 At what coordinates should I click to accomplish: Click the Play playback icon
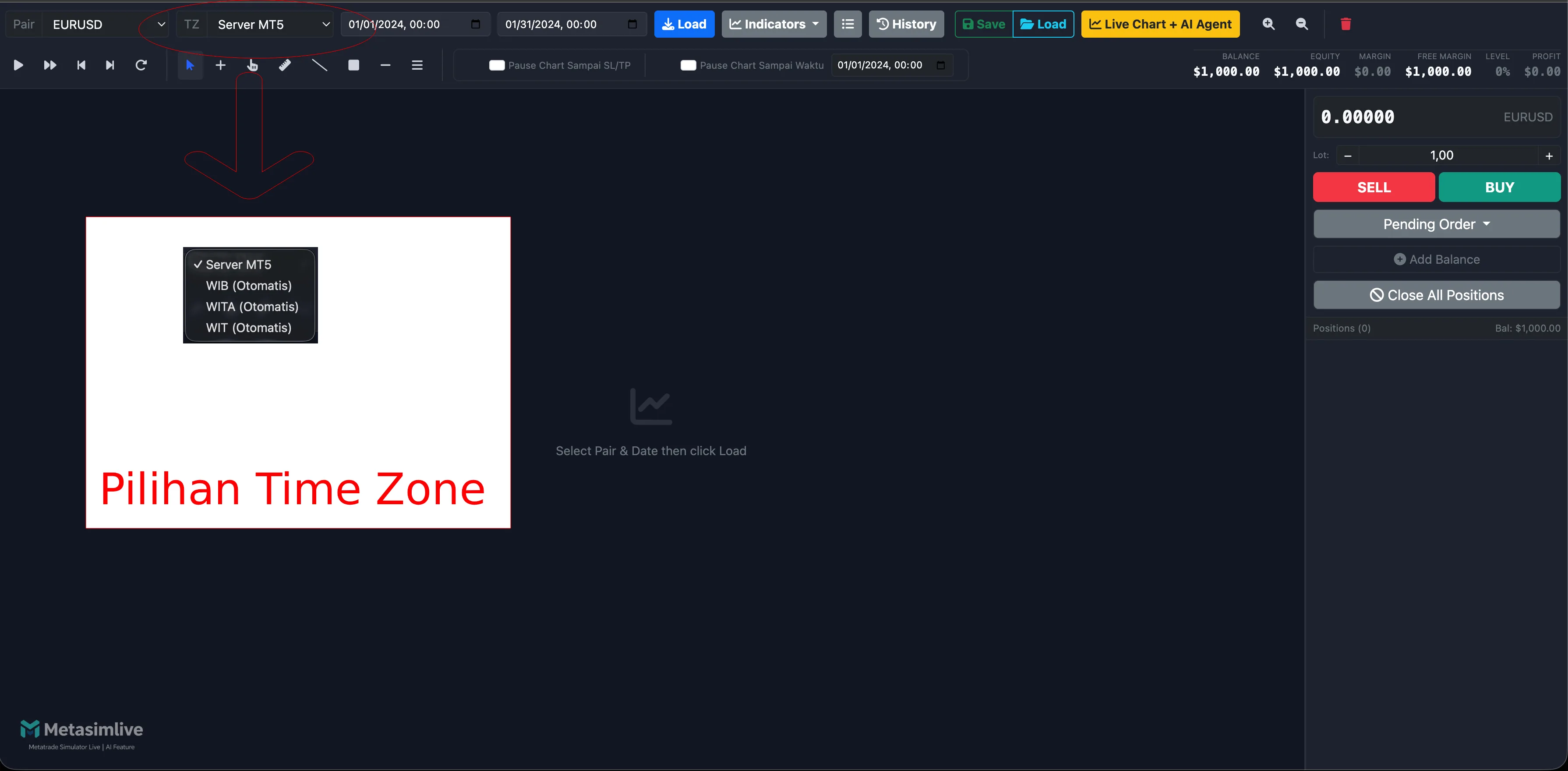click(x=18, y=65)
